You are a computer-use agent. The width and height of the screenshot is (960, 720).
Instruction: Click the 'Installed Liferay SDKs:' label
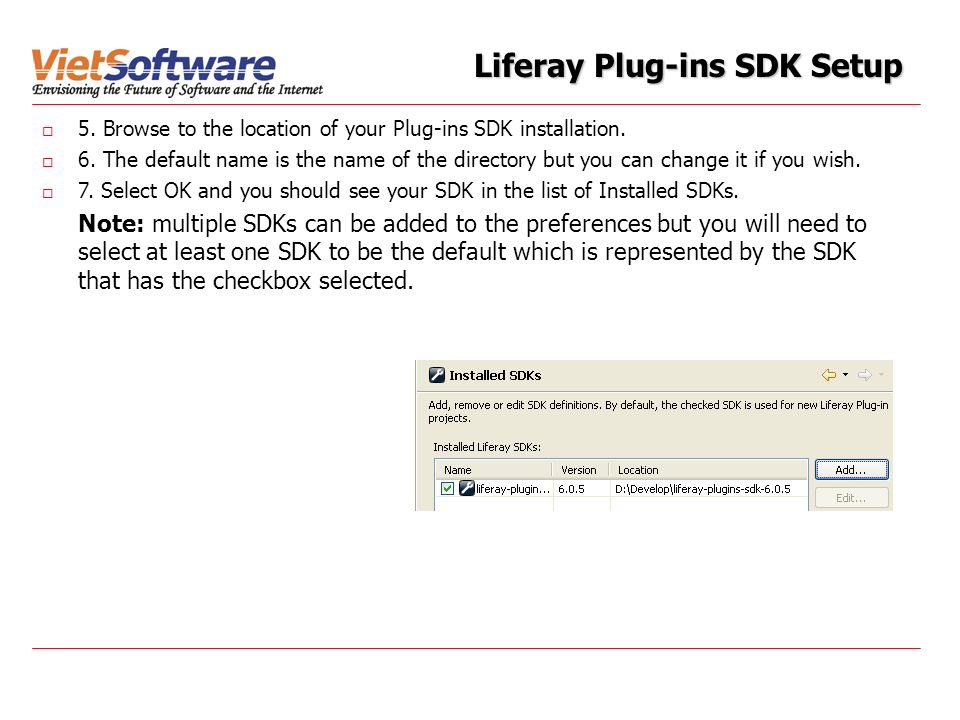(x=487, y=447)
